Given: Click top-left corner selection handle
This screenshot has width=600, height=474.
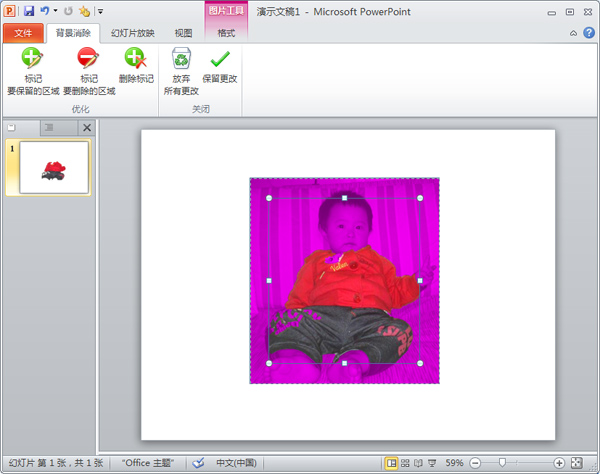Looking at the screenshot, I should tap(269, 198).
